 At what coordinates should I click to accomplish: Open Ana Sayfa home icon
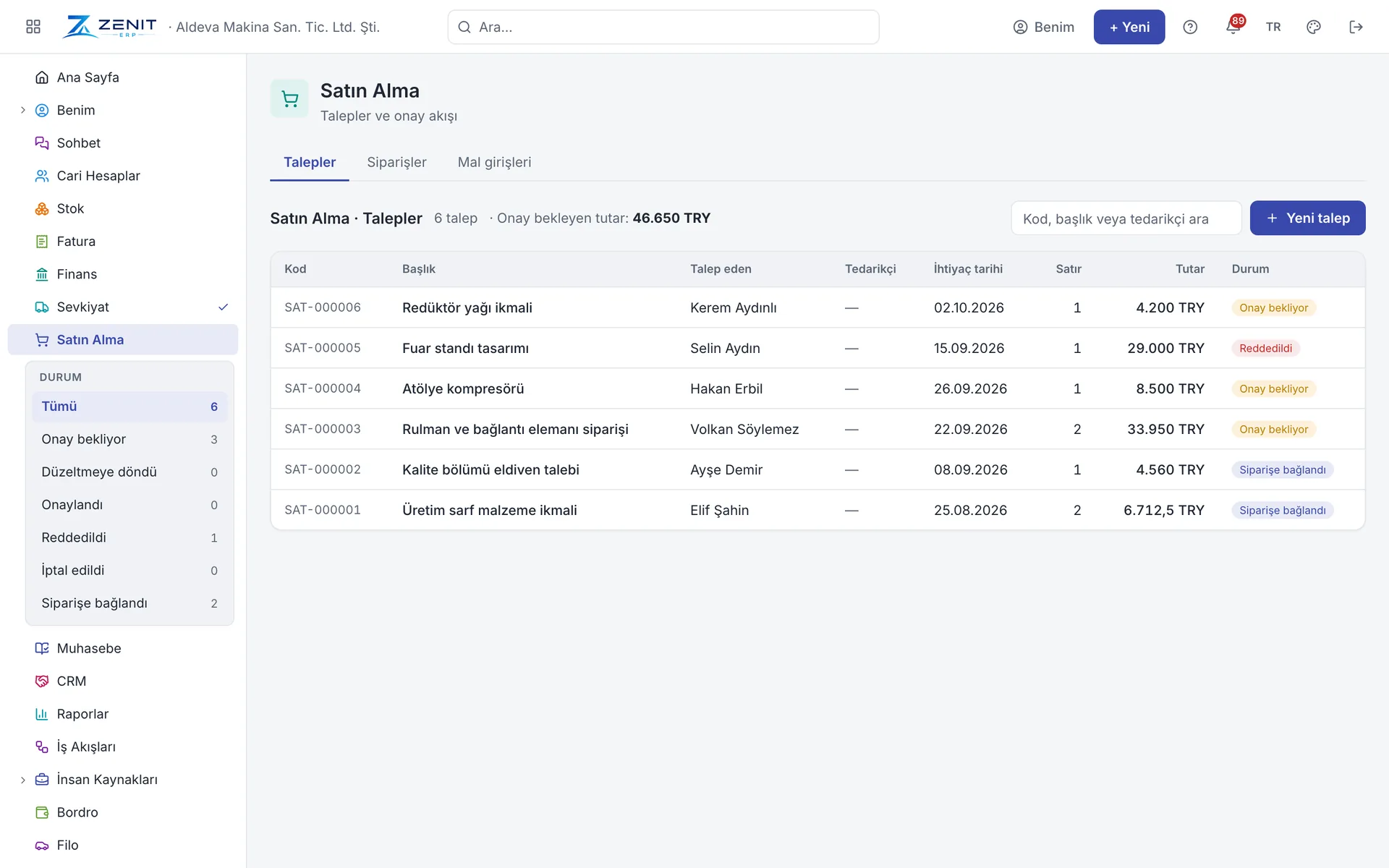point(42,77)
